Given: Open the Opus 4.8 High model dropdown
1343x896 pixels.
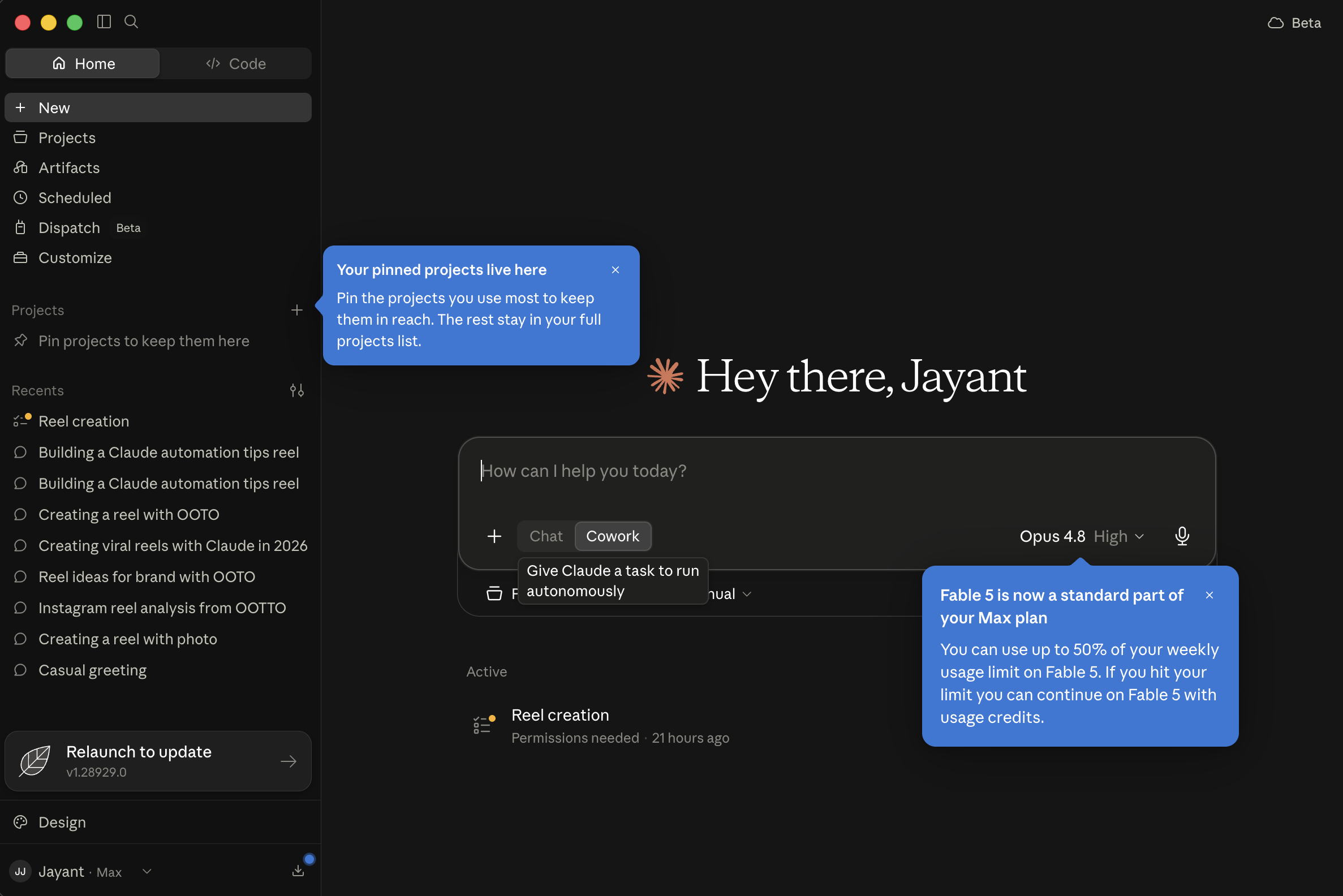Looking at the screenshot, I should point(1082,537).
